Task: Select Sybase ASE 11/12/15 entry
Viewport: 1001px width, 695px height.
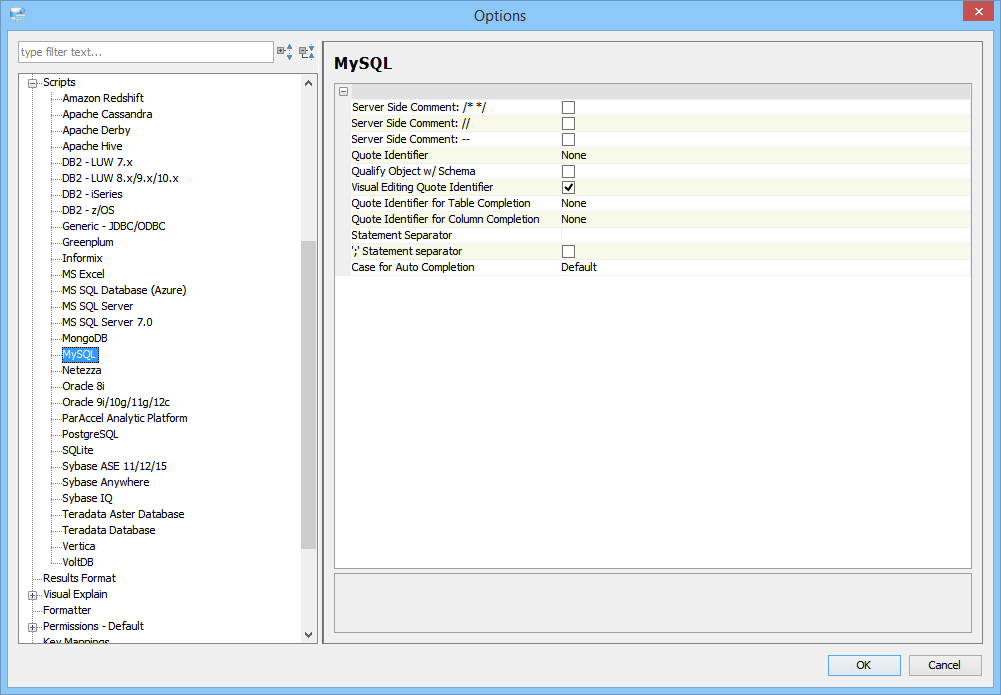Action: (114, 465)
